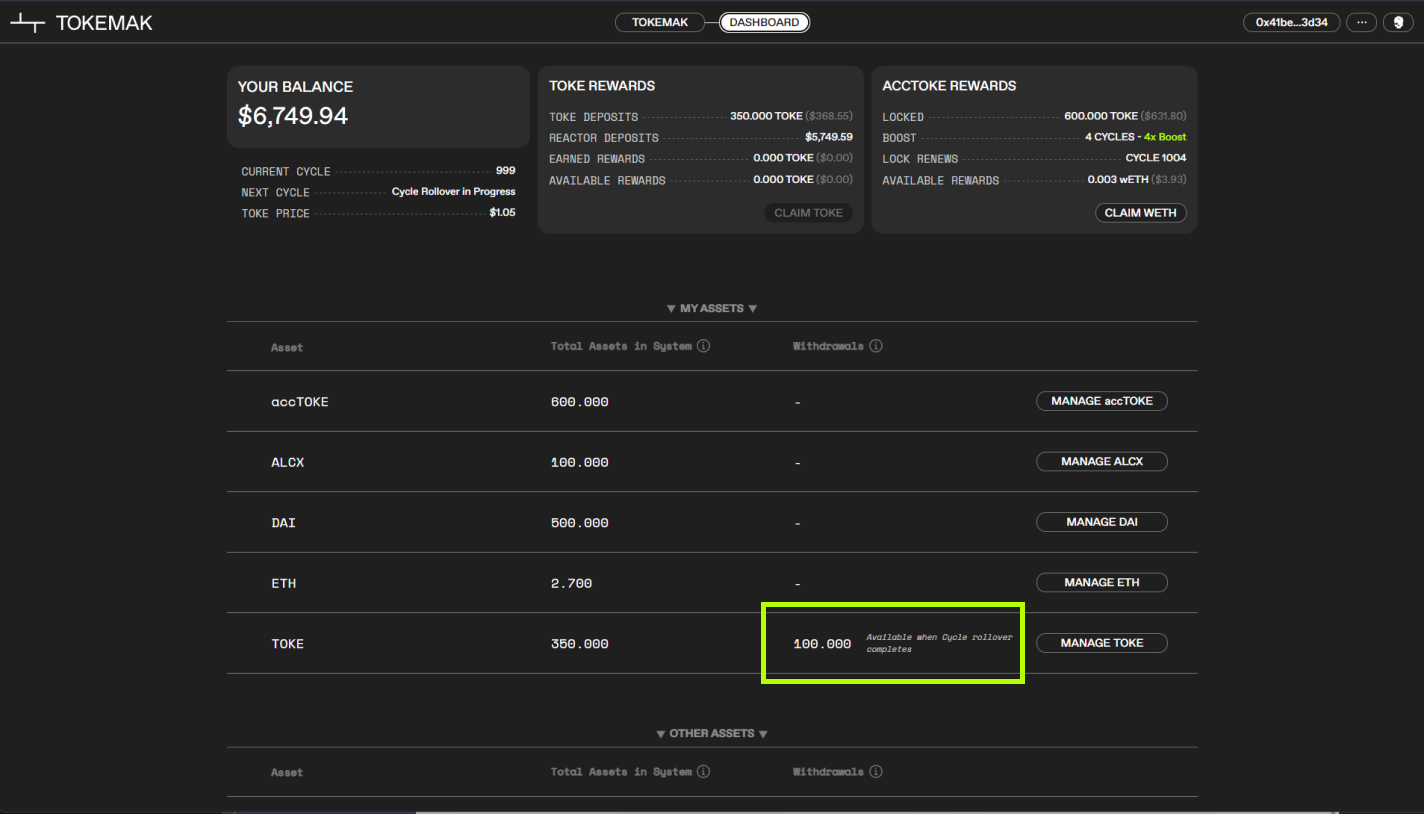Click 'Available when Cycle rollover completes' note
1424x814 pixels.
pos(939,643)
